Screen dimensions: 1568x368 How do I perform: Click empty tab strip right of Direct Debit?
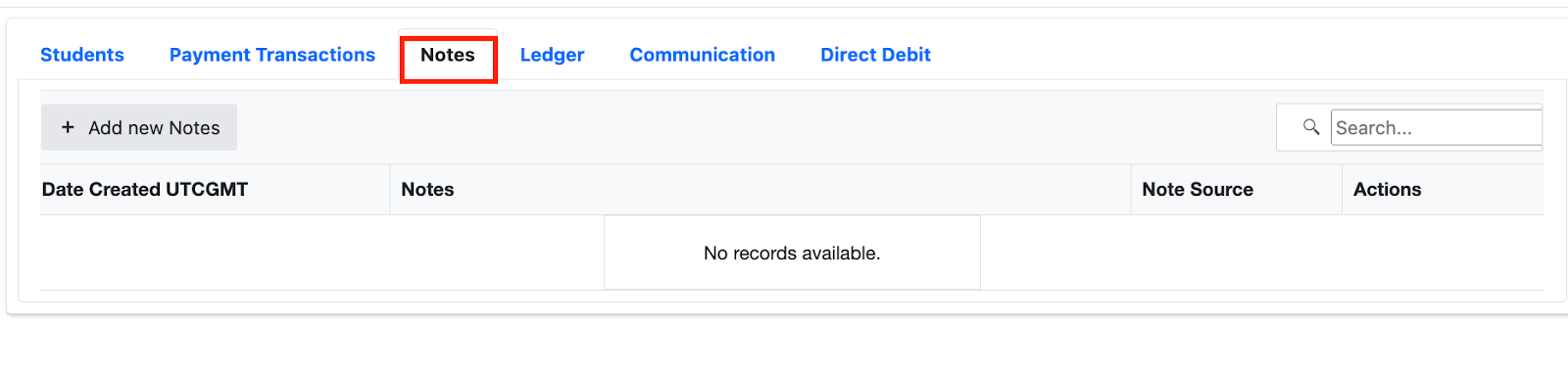click(1245, 55)
